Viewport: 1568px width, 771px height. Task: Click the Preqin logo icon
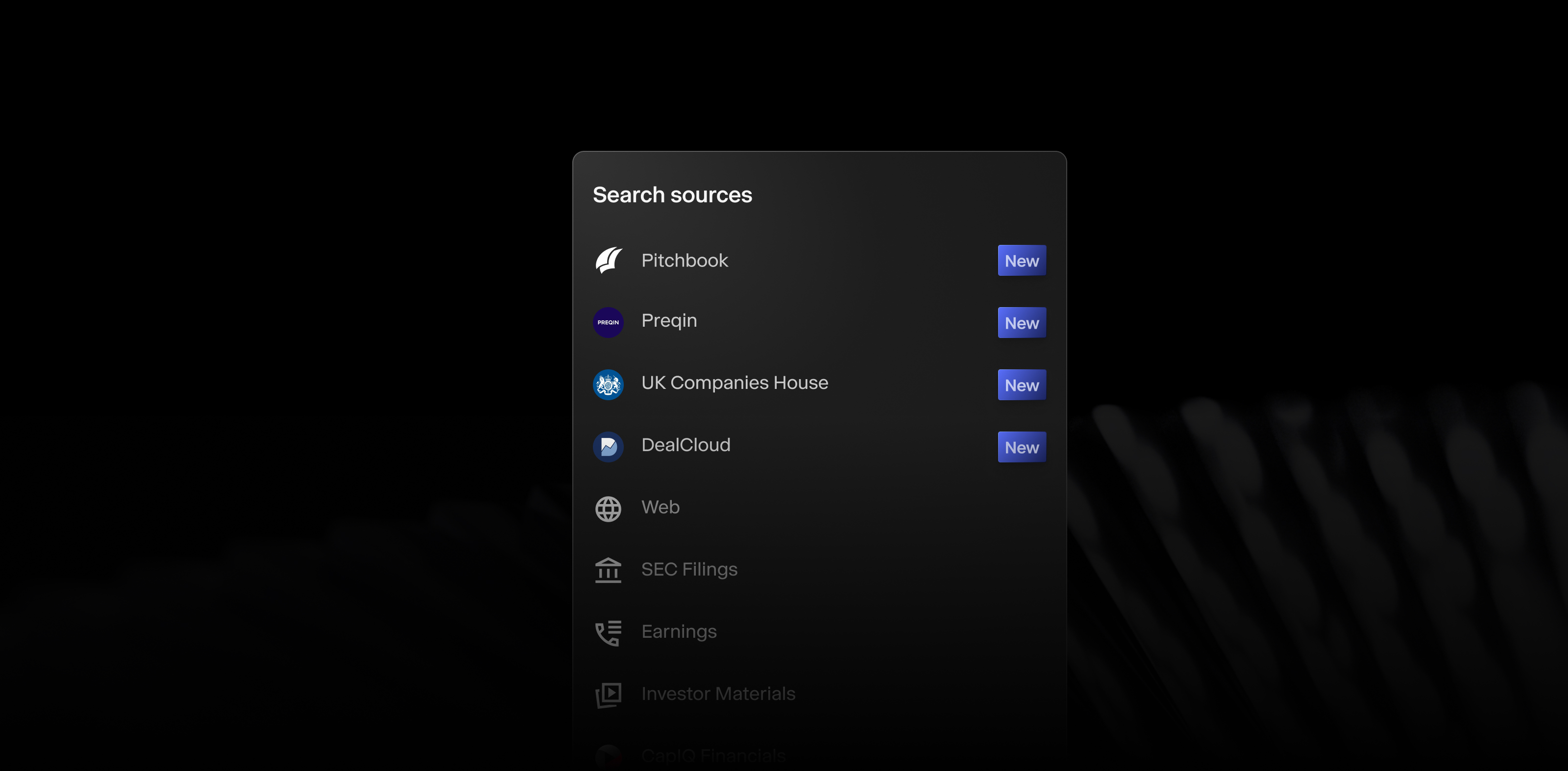point(608,322)
